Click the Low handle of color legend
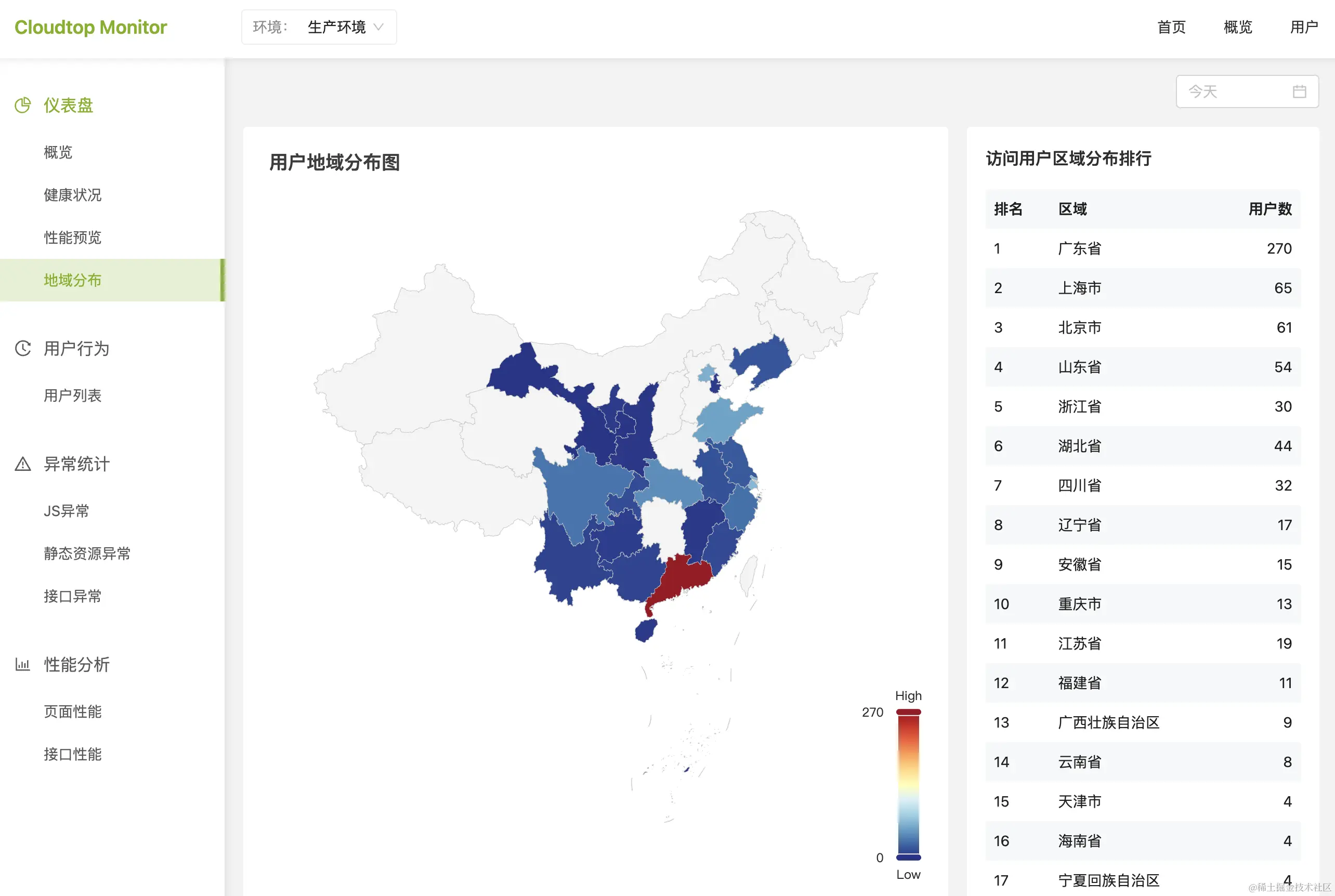 908,857
